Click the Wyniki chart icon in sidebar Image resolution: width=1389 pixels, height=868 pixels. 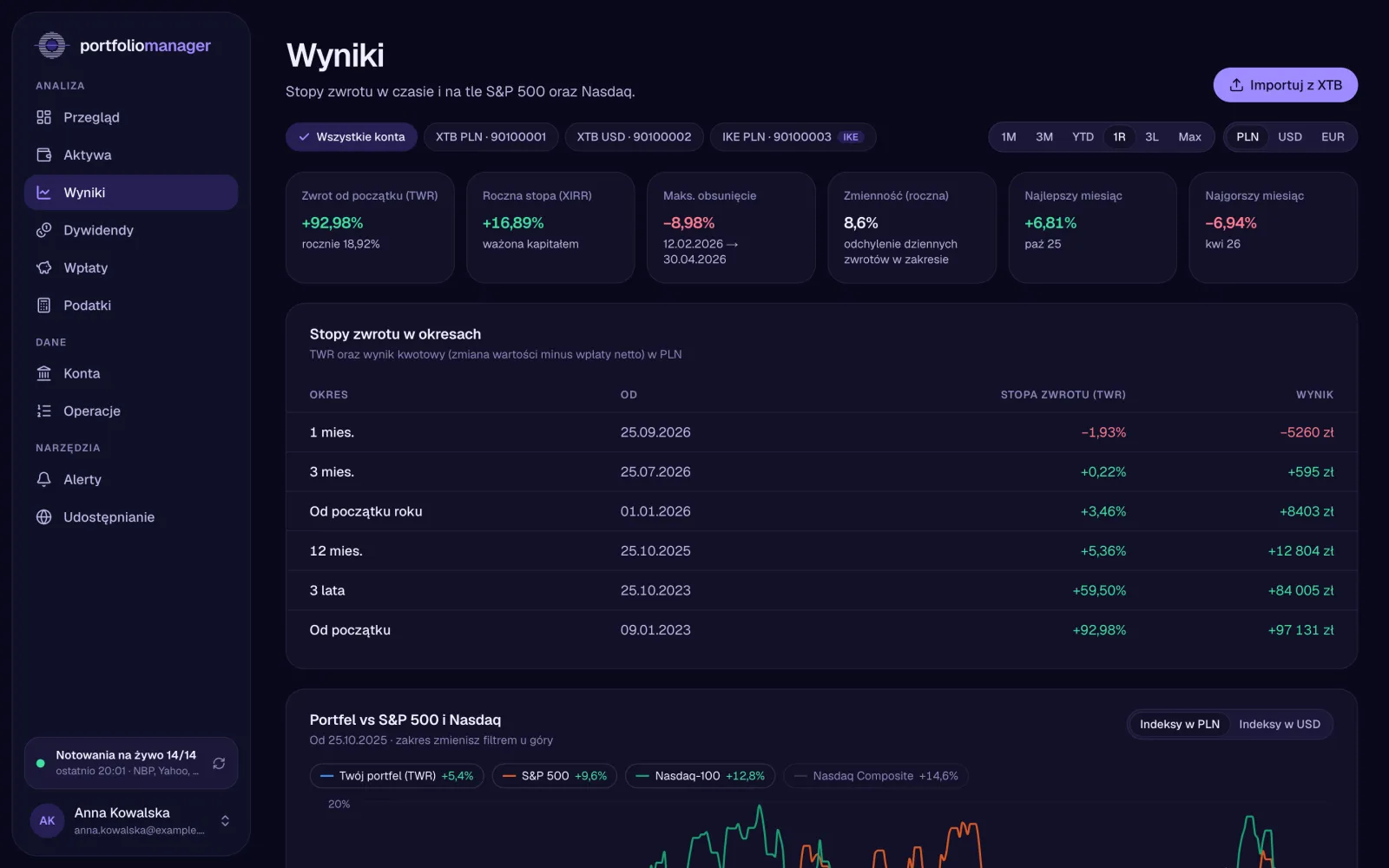pos(44,193)
